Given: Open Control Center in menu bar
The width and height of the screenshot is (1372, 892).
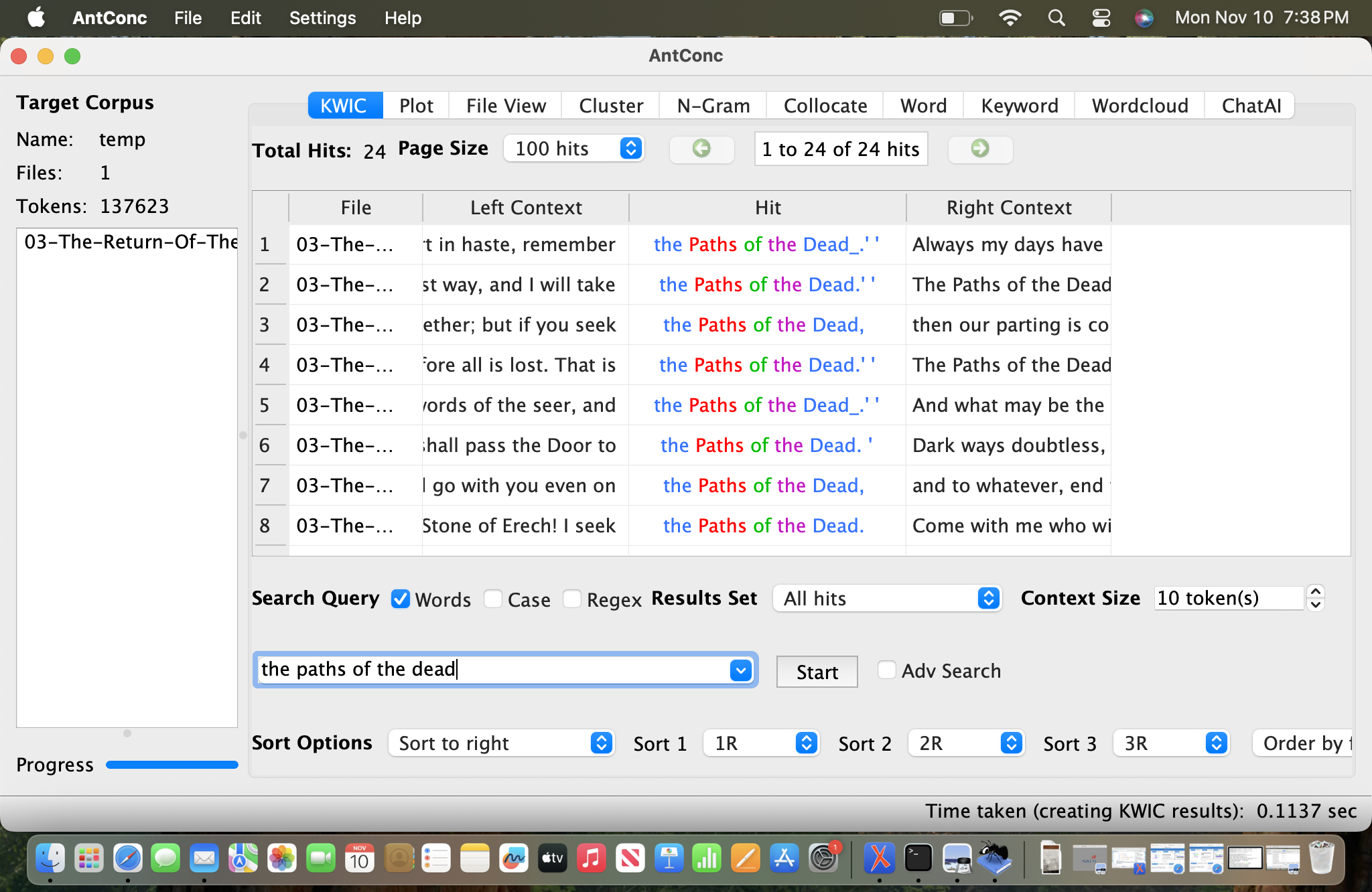Looking at the screenshot, I should point(1101,18).
